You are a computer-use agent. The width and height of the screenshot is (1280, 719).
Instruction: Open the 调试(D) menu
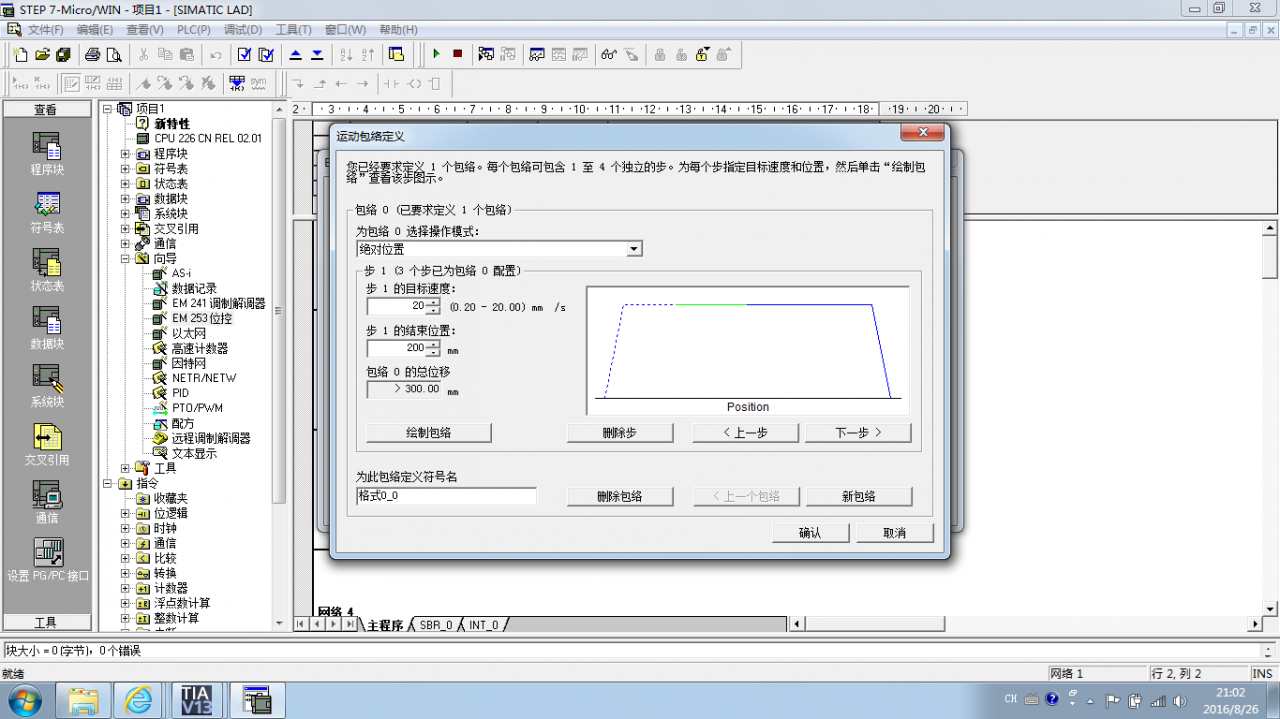click(x=243, y=30)
